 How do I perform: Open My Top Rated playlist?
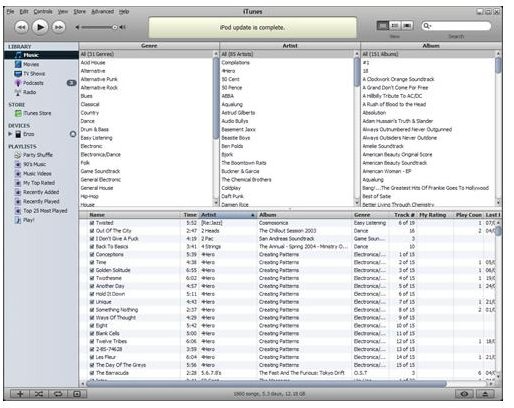tap(39, 183)
